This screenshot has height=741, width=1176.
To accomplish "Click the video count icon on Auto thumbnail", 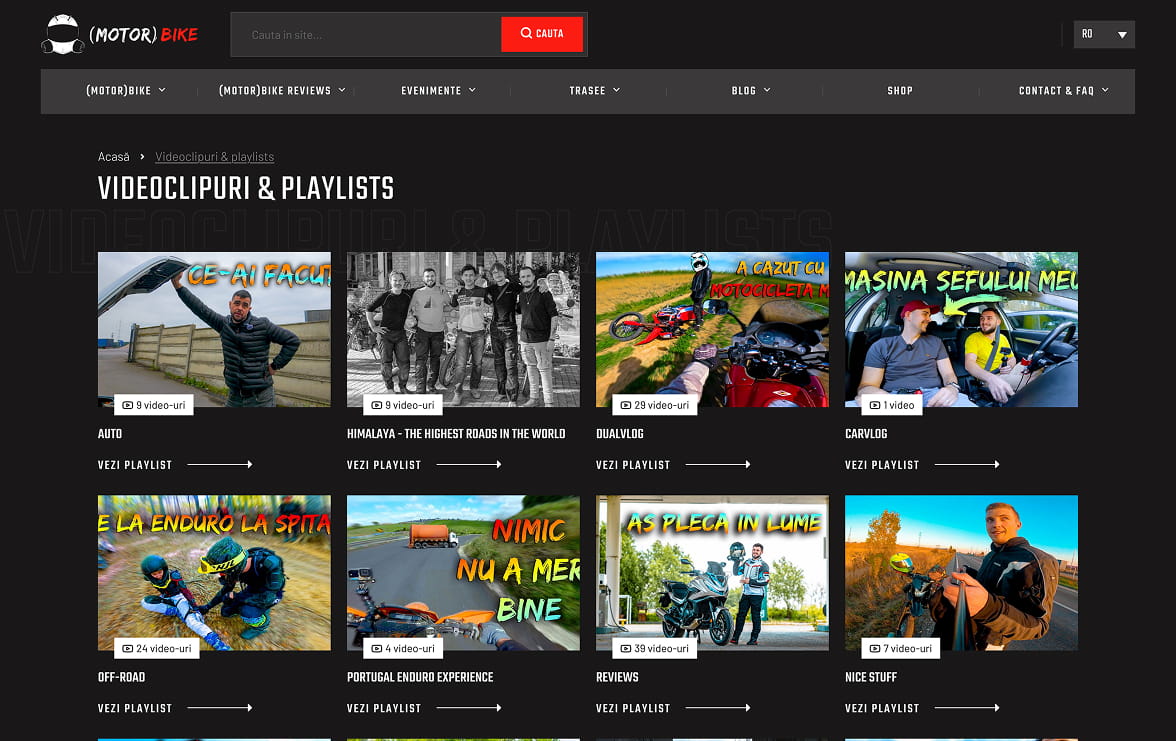I will (127, 405).
